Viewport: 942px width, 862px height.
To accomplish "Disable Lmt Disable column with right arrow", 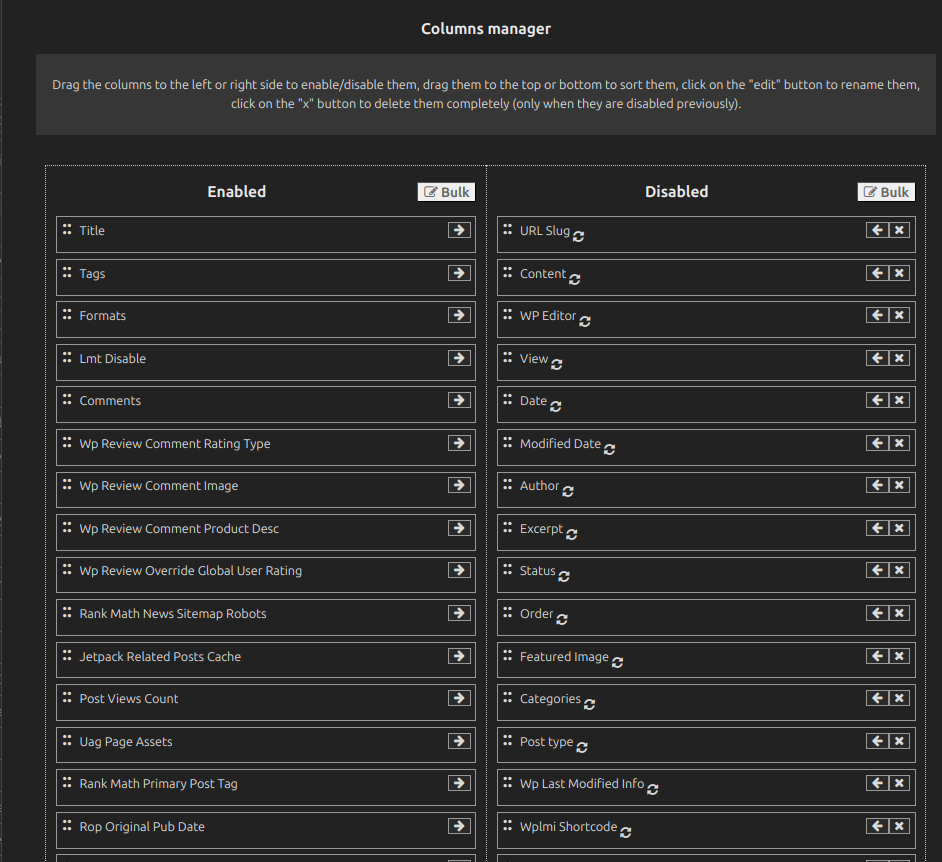I will click(x=459, y=358).
